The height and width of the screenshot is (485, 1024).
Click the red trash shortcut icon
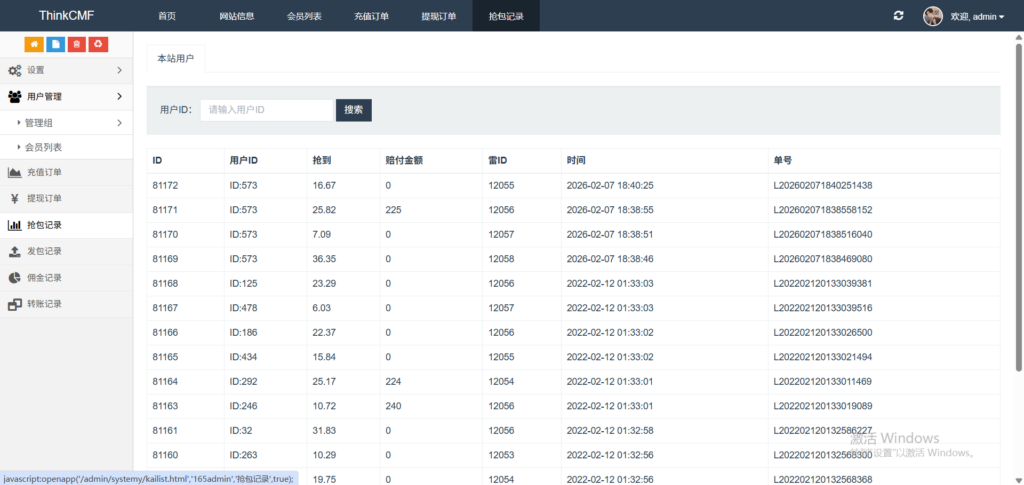(x=77, y=44)
